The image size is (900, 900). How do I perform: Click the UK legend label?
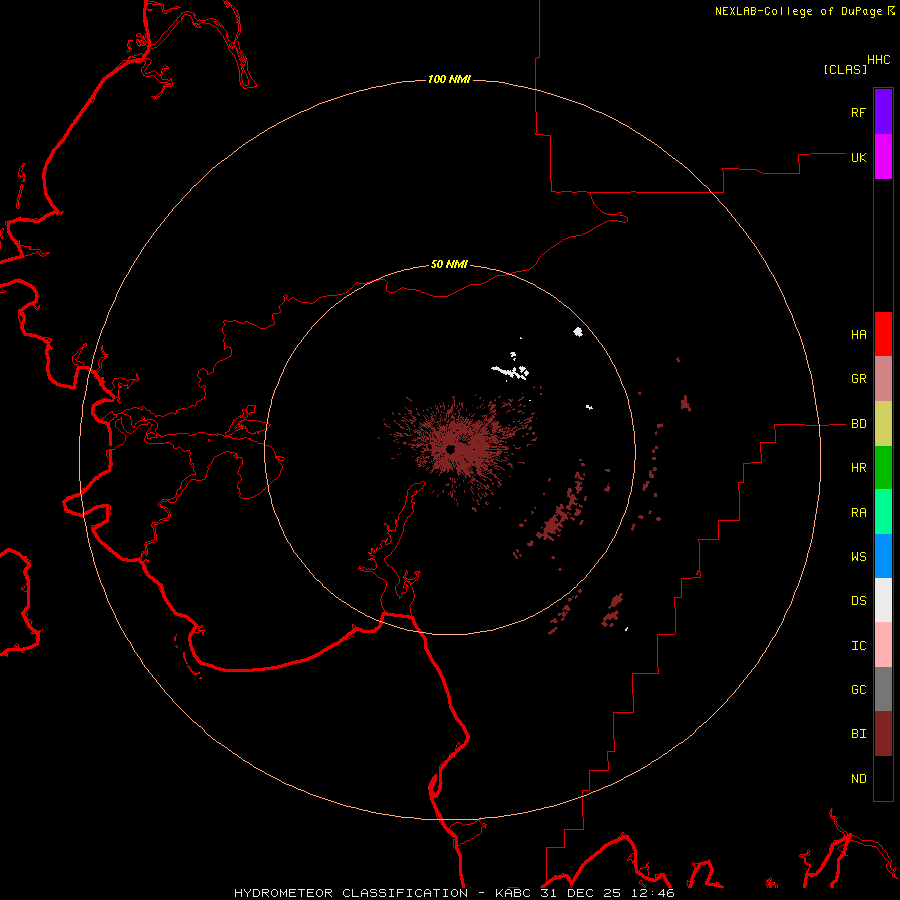(x=858, y=157)
